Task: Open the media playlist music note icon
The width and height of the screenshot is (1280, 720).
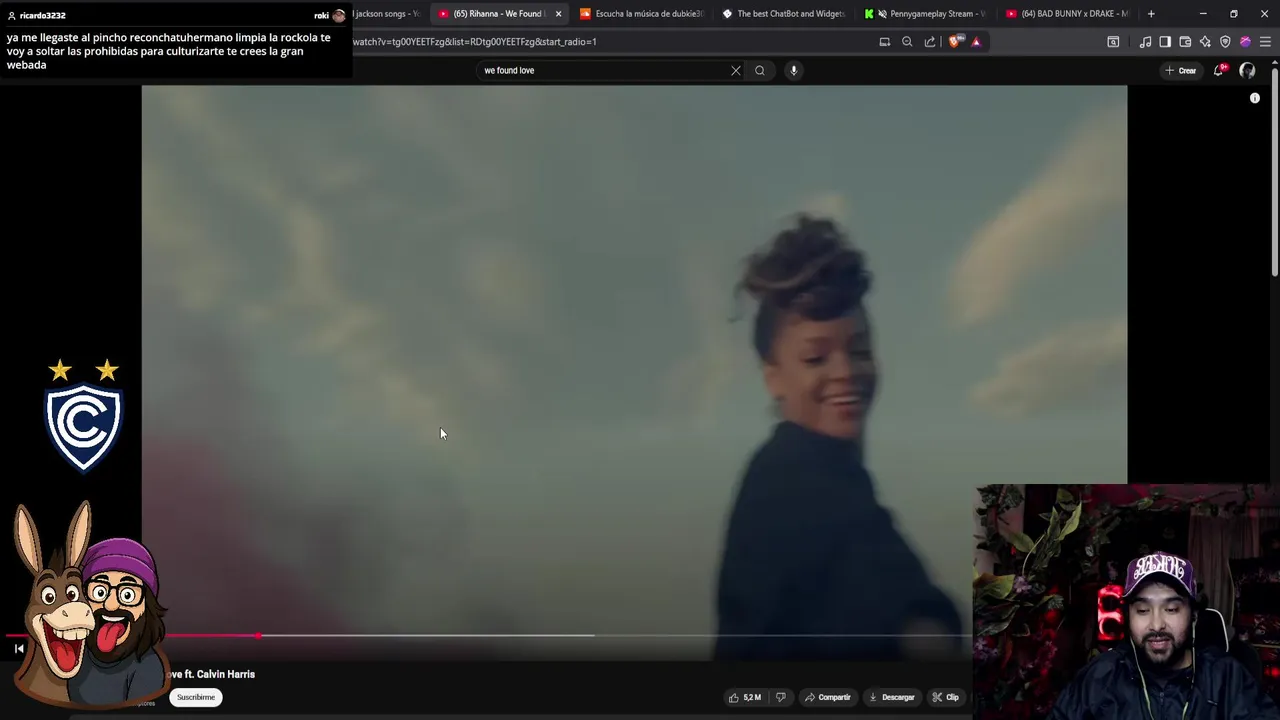Action: 1145,42
